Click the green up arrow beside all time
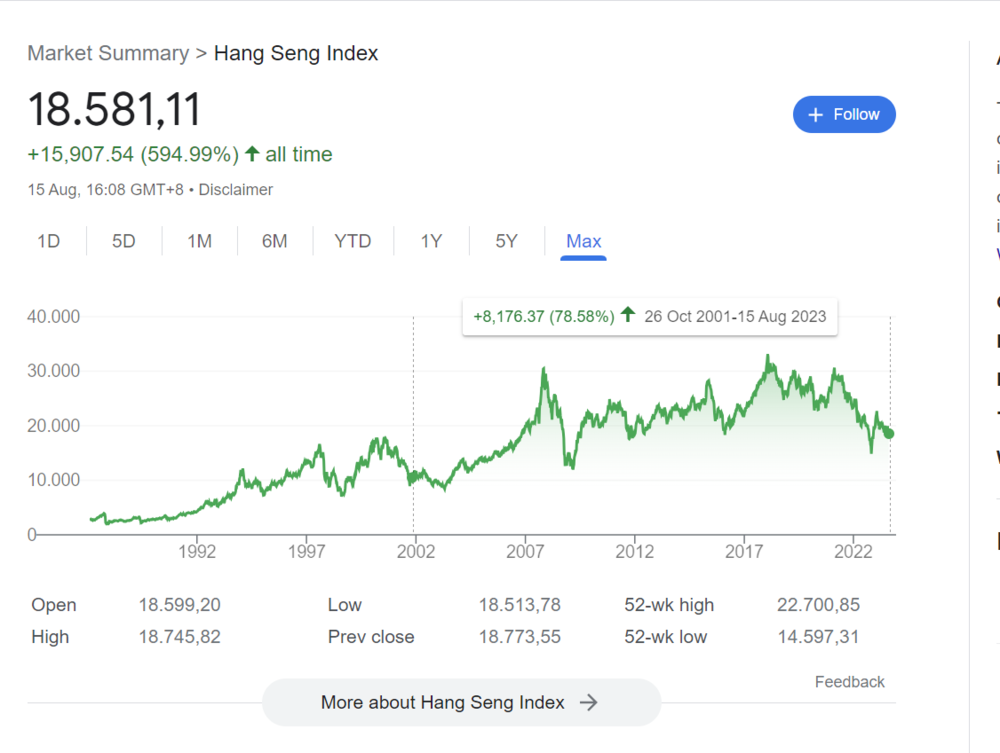 (252, 154)
